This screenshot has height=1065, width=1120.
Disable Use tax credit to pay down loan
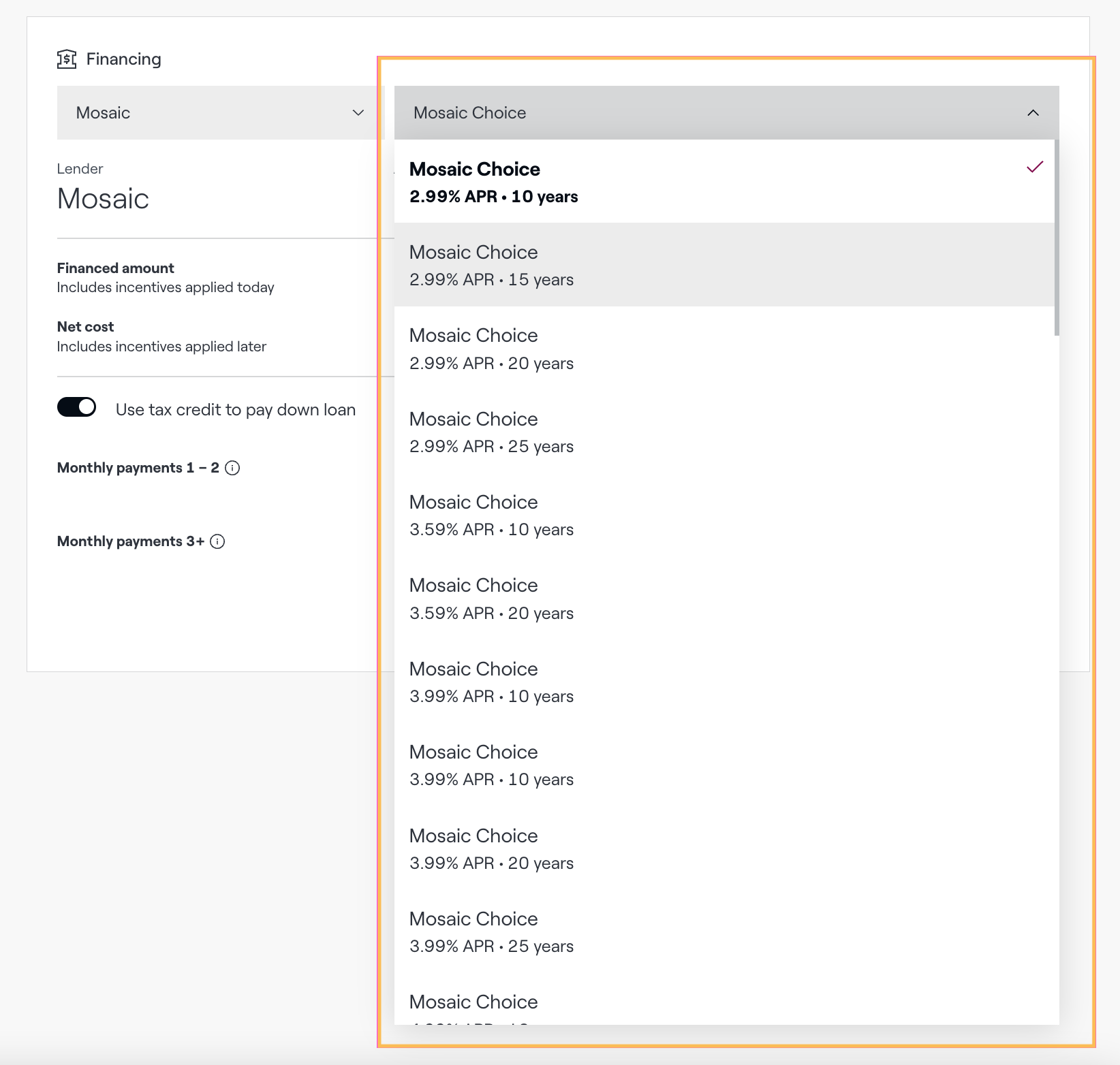click(x=76, y=407)
